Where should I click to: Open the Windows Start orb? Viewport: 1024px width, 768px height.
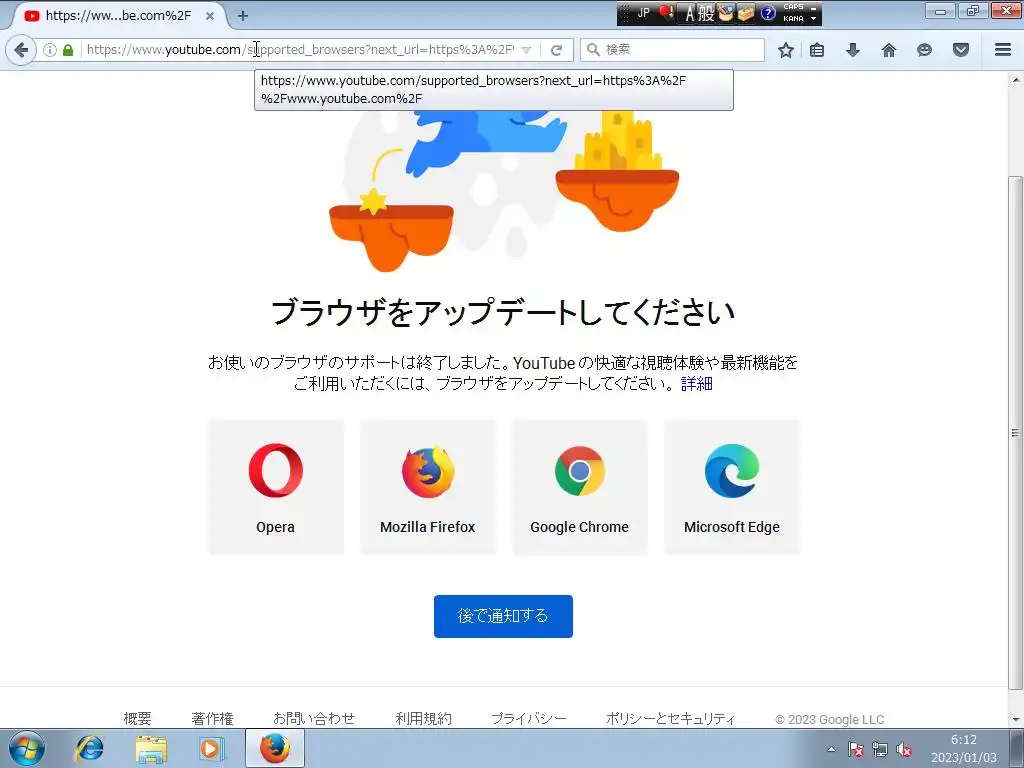coord(26,748)
